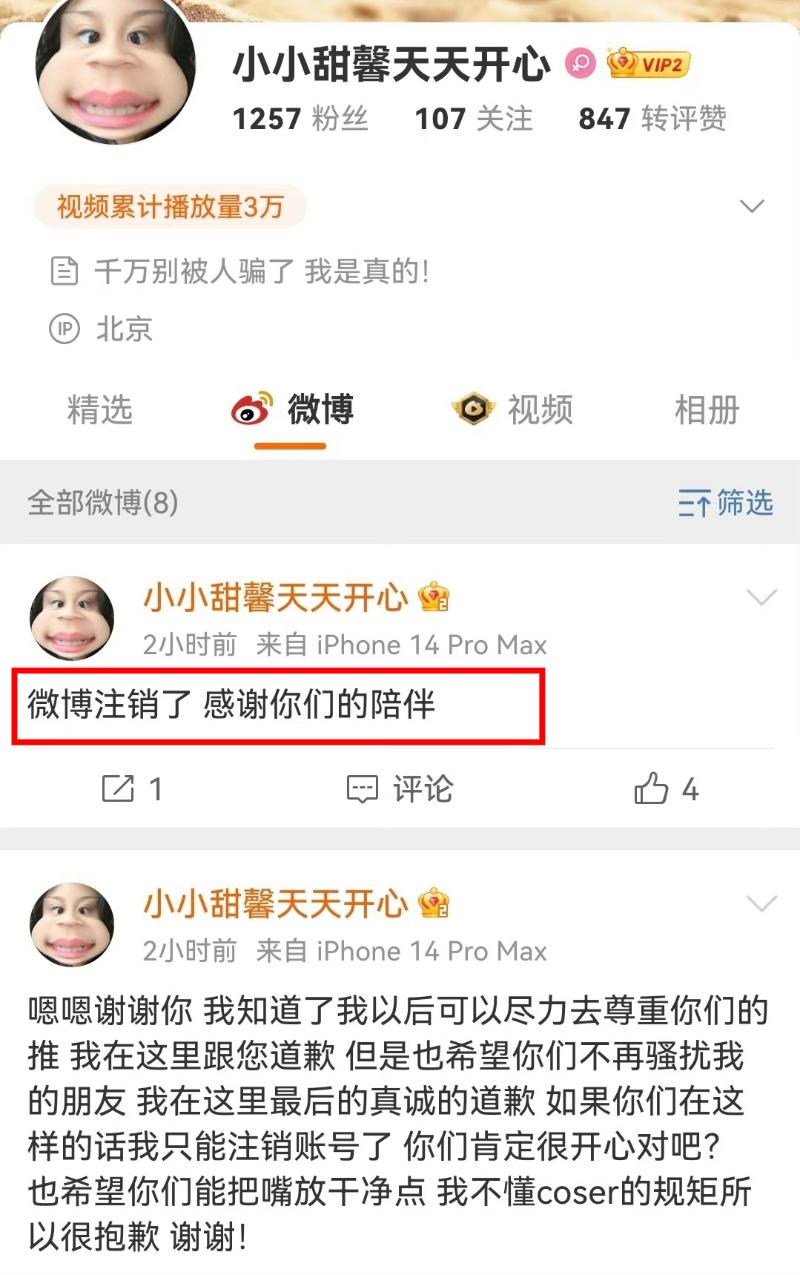The width and height of the screenshot is (800, 1275).
Task: Open the 筛选 filter menu
Action: coord(726,502)
